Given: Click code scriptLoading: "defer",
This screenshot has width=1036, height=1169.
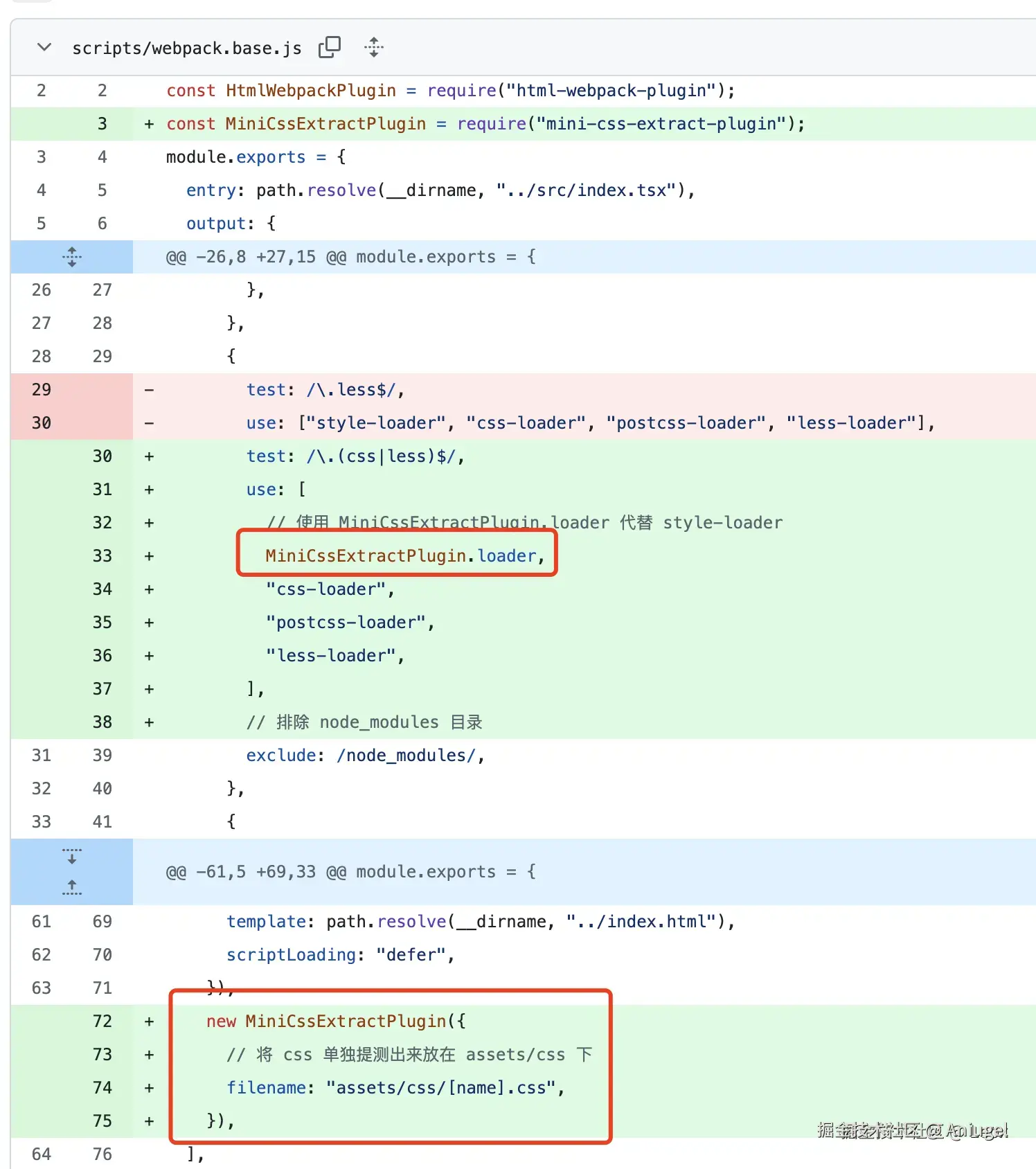Looking at the screenshot, I should 340,955.
